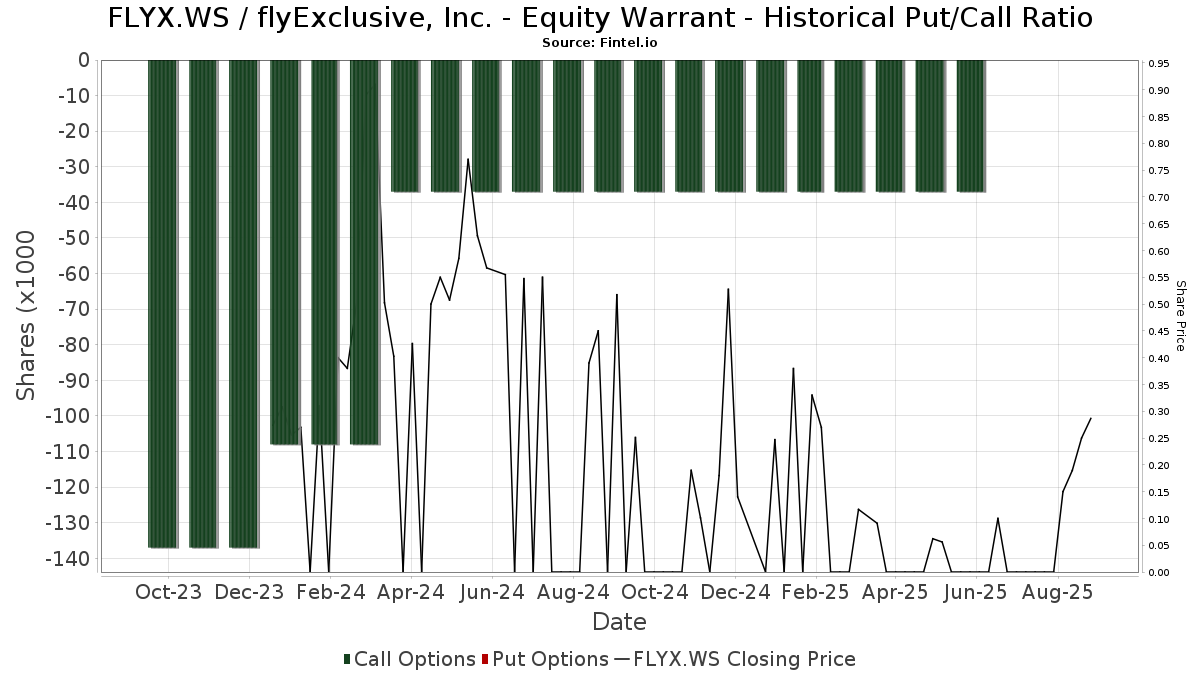This screenshot has width=1200, height=675.
Task: Click the 0.25 share price tick label
Action: [x=1159, y=439]
